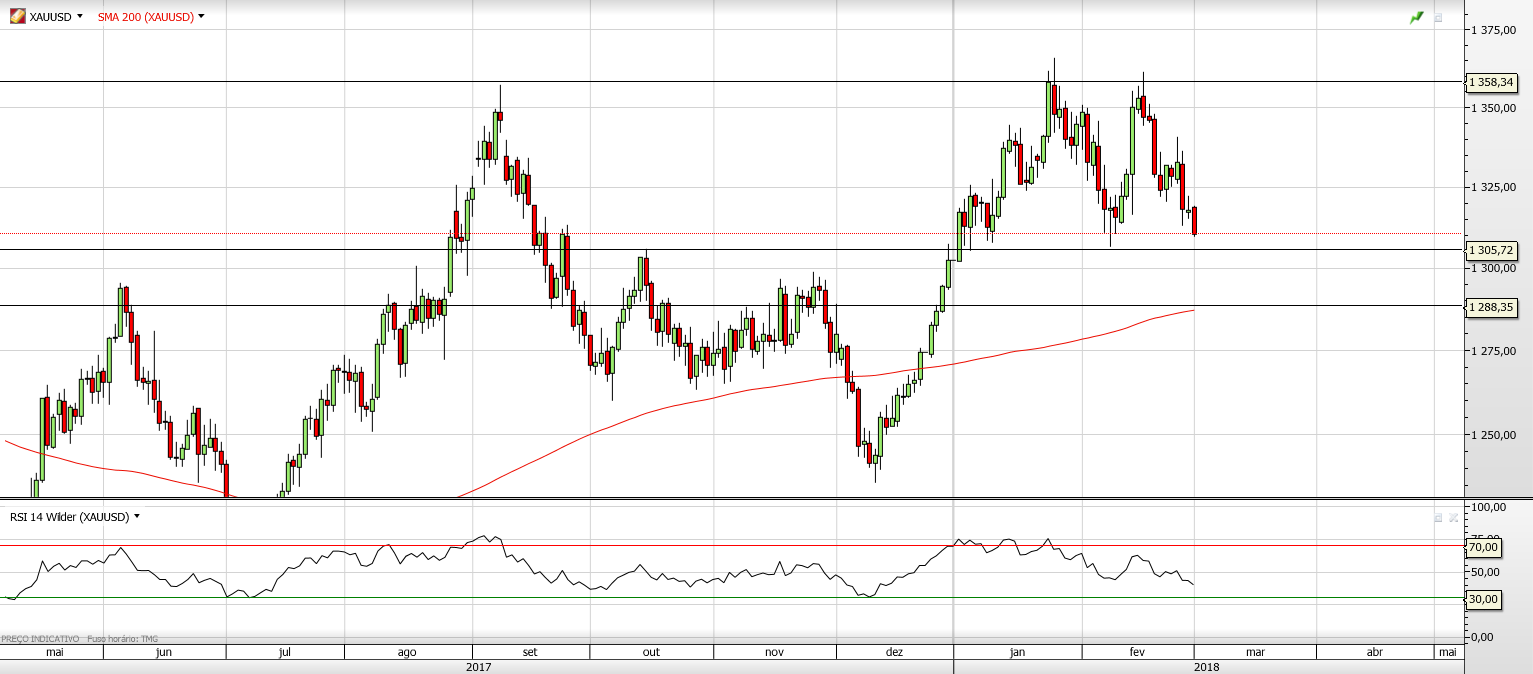Click the 1 325,00 price axis label
1533x674 pixels.
pyautogui.click(x=1494, y=188)
